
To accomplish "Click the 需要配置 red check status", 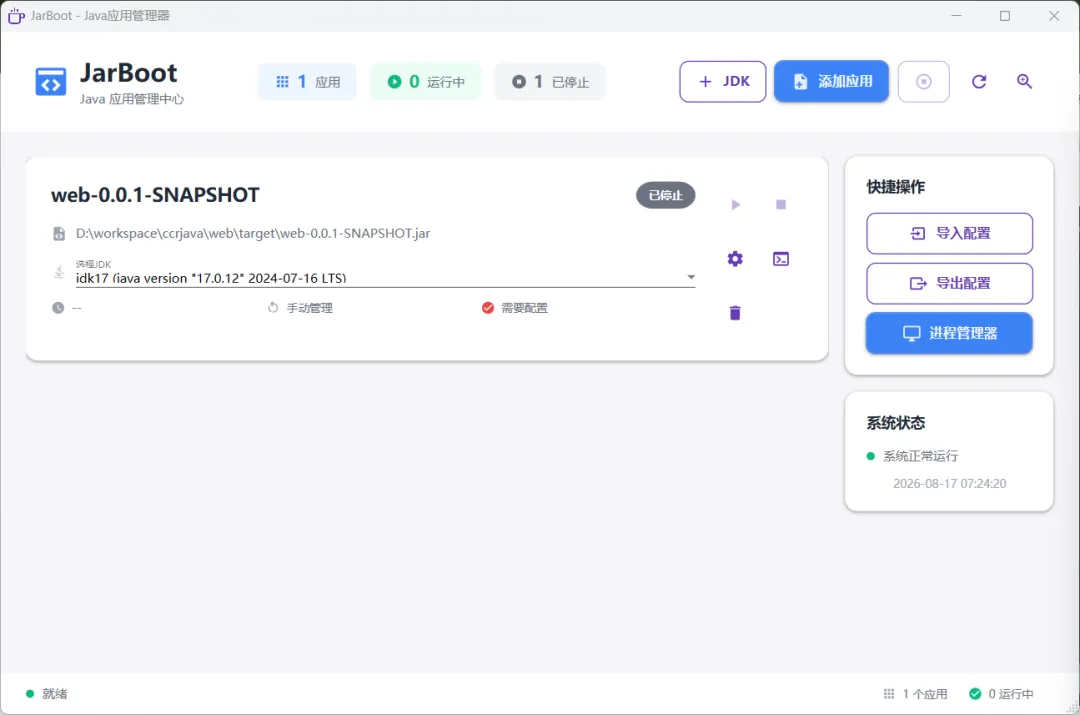I will 515,308.
